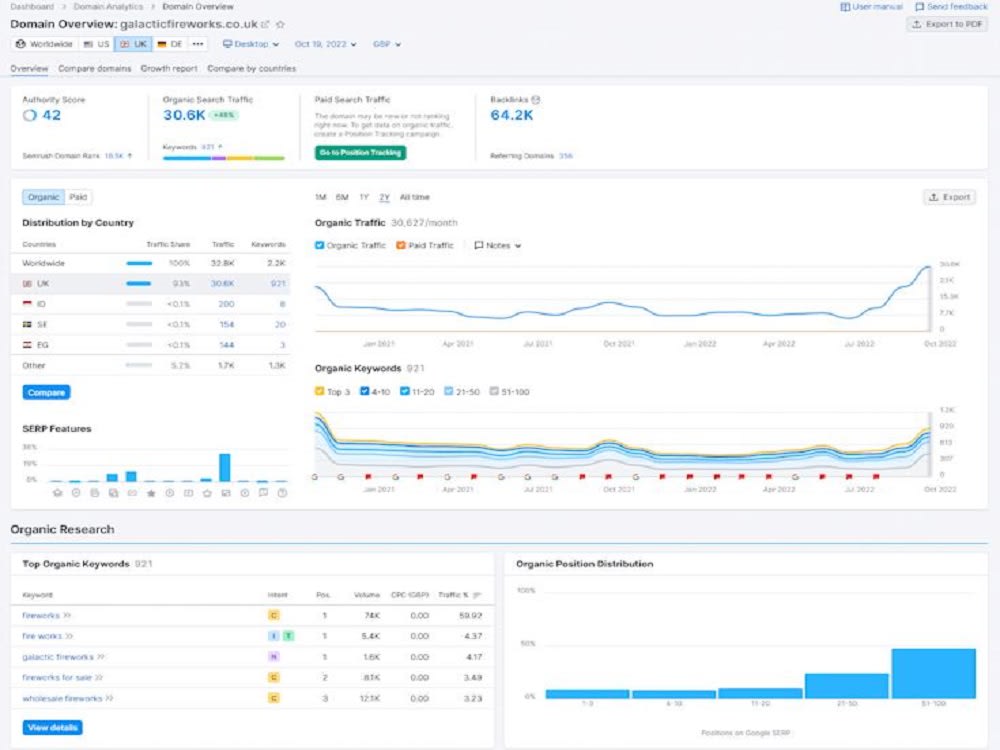Click the 64.2K backlinks value
Viewport: 1000px width, 750px height.
511,115
